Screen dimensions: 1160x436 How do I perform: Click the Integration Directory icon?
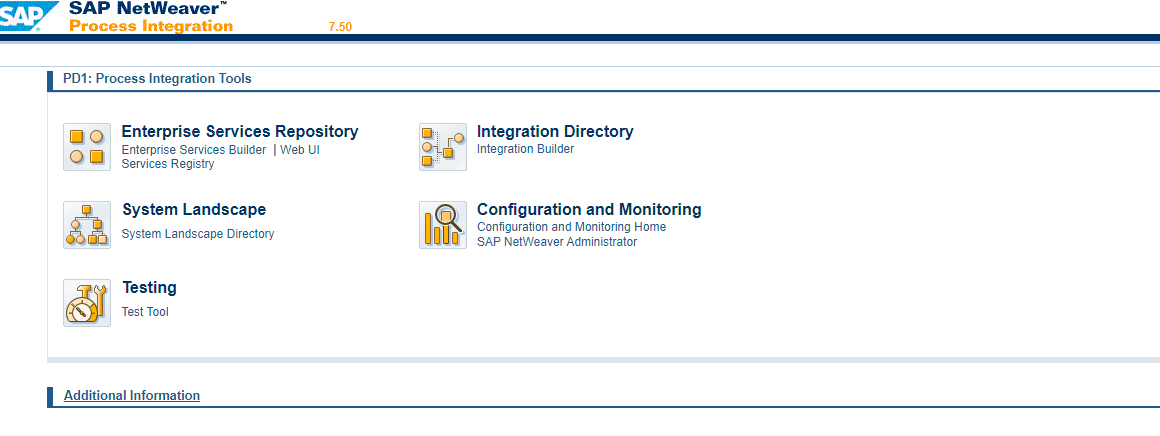(443, 147)
